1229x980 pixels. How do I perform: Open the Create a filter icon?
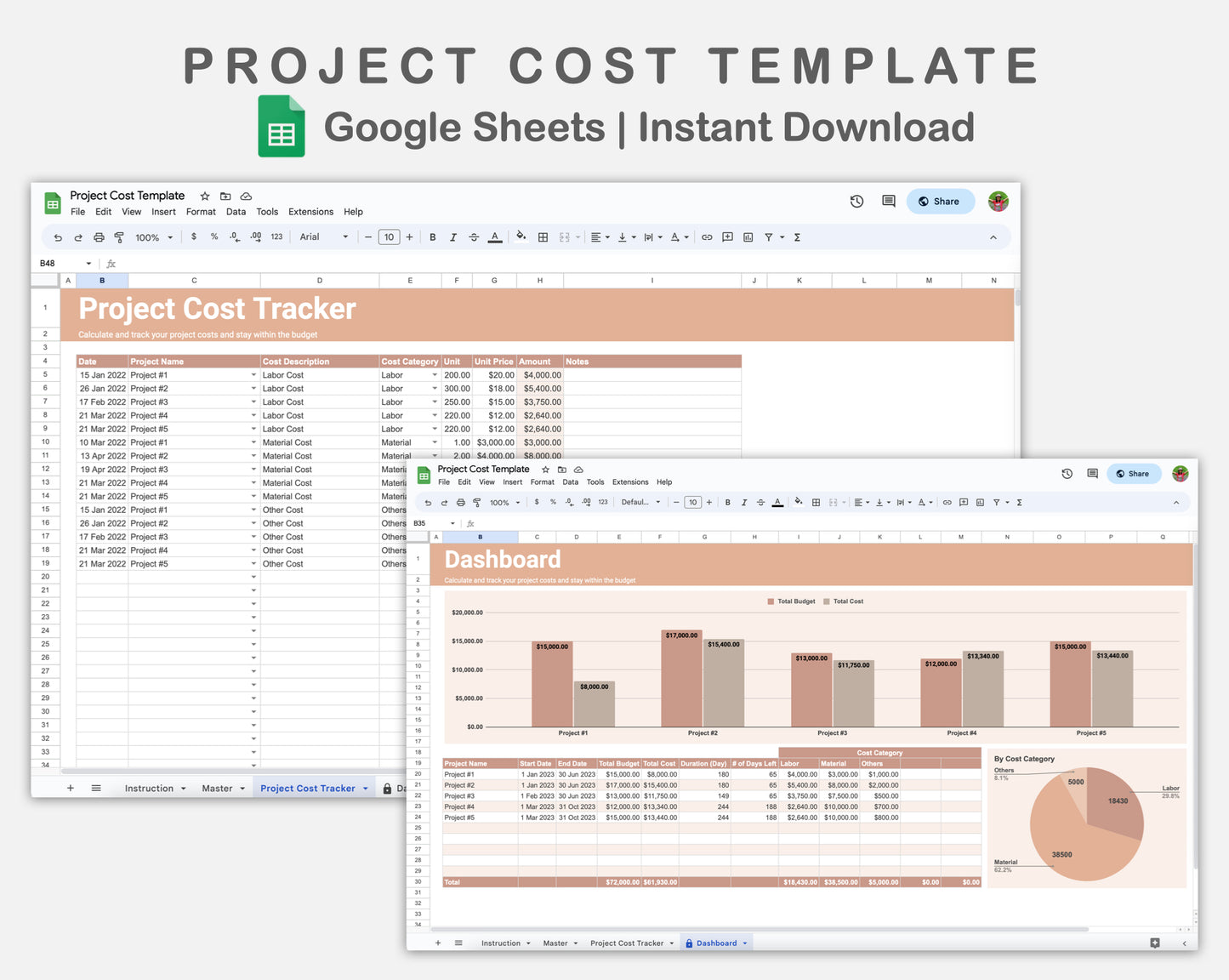(x=770, y=236)
